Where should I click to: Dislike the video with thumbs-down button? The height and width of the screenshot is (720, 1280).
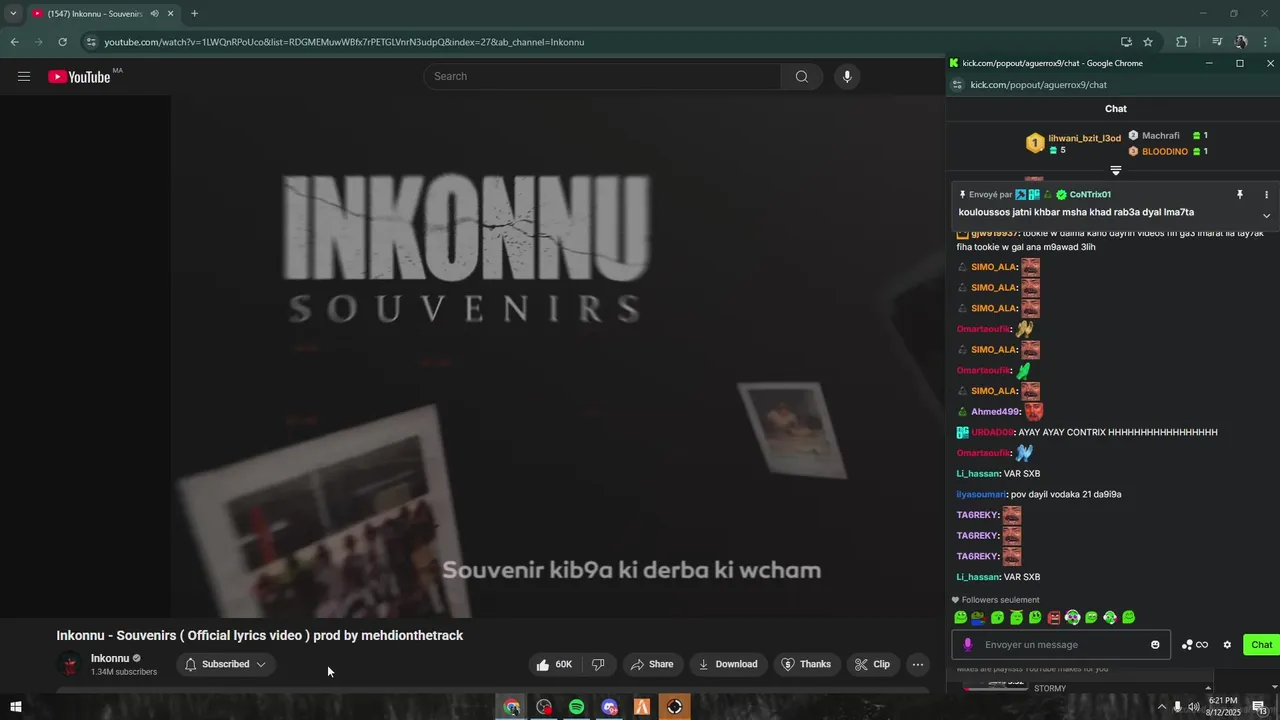point(598,664)
